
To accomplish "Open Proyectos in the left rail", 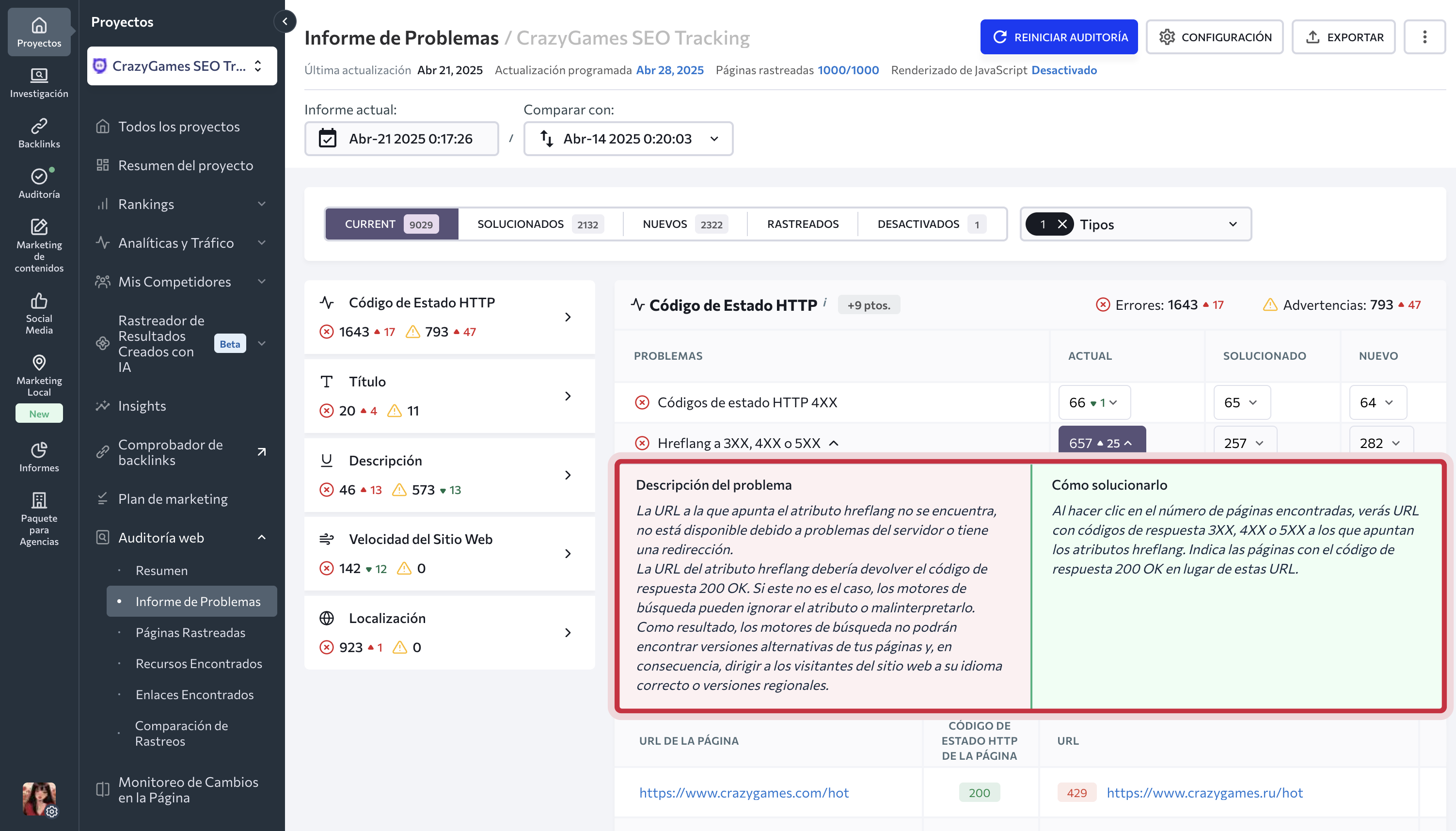I will coord(39,32).
